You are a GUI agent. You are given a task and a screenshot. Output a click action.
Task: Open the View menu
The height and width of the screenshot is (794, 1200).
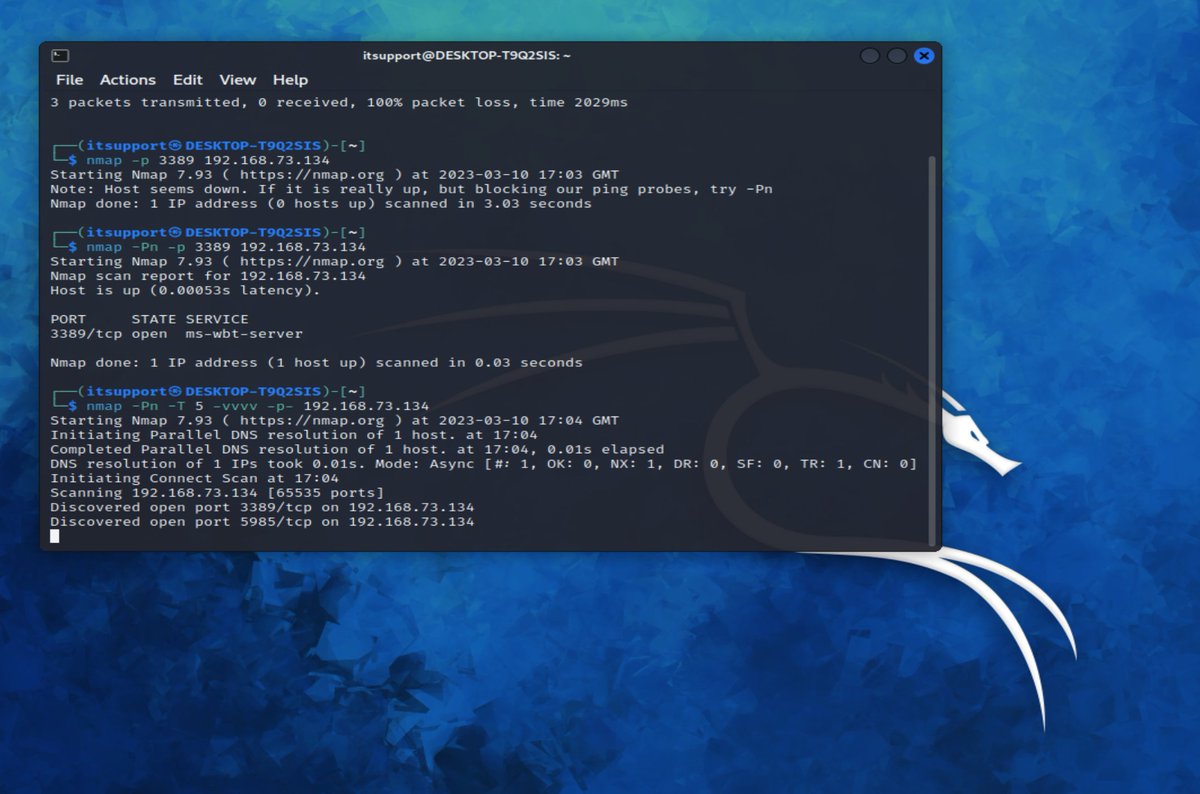(x=238, y=80)
